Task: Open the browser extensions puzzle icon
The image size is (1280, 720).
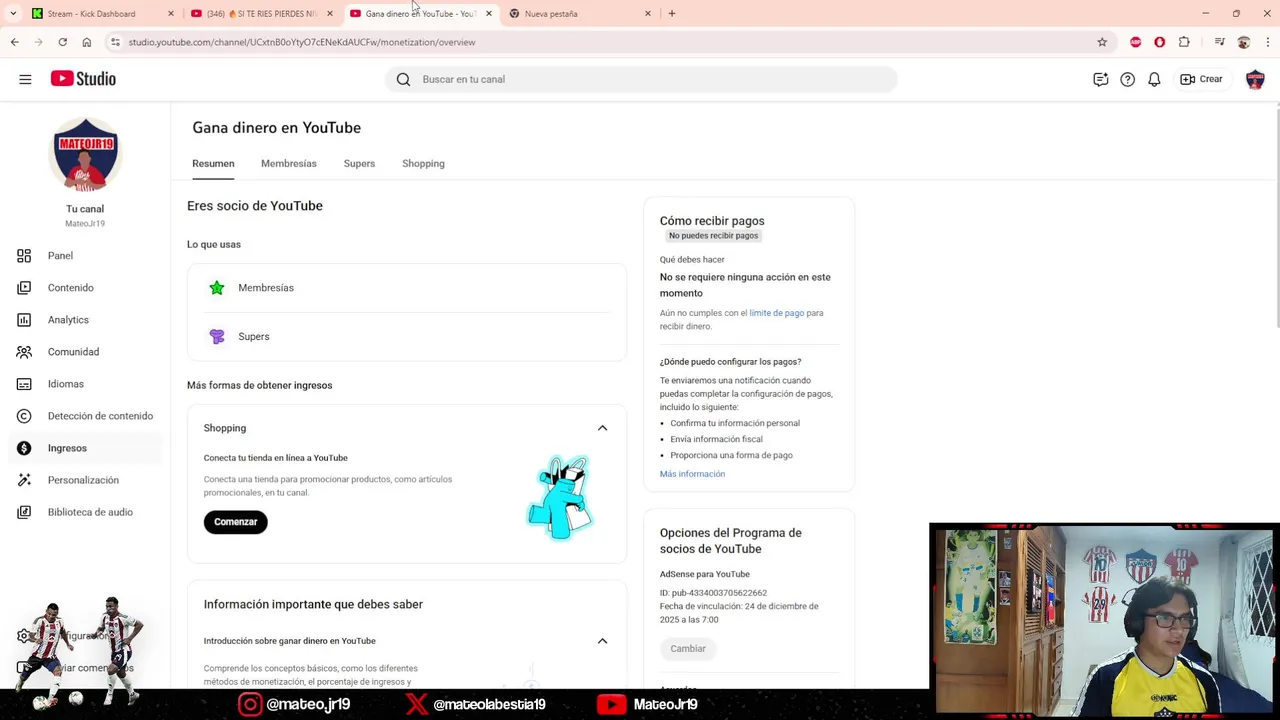Action: click(x=1184, y=42)
